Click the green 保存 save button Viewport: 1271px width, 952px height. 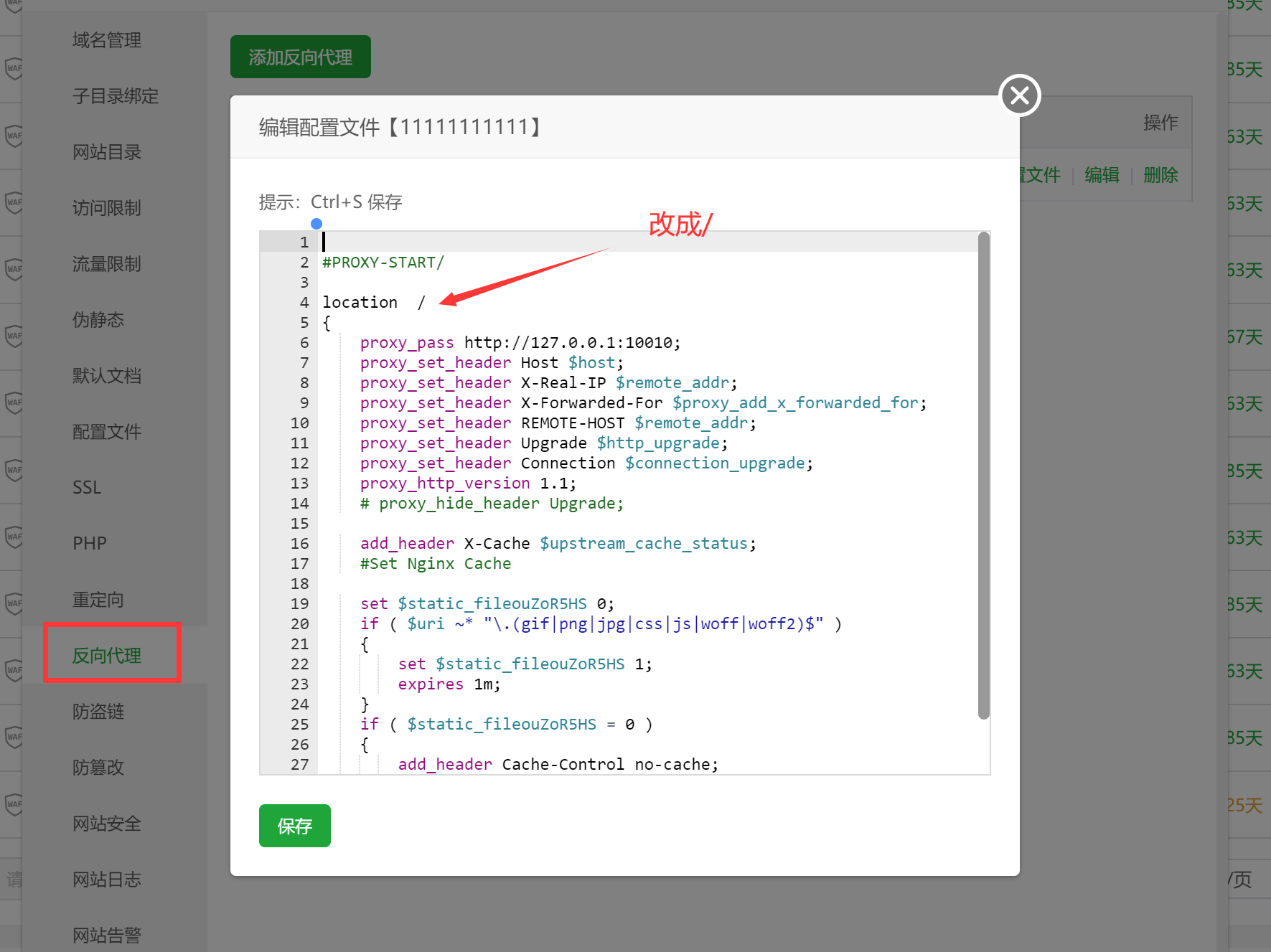pyautogui.click(x=294, y=826)
